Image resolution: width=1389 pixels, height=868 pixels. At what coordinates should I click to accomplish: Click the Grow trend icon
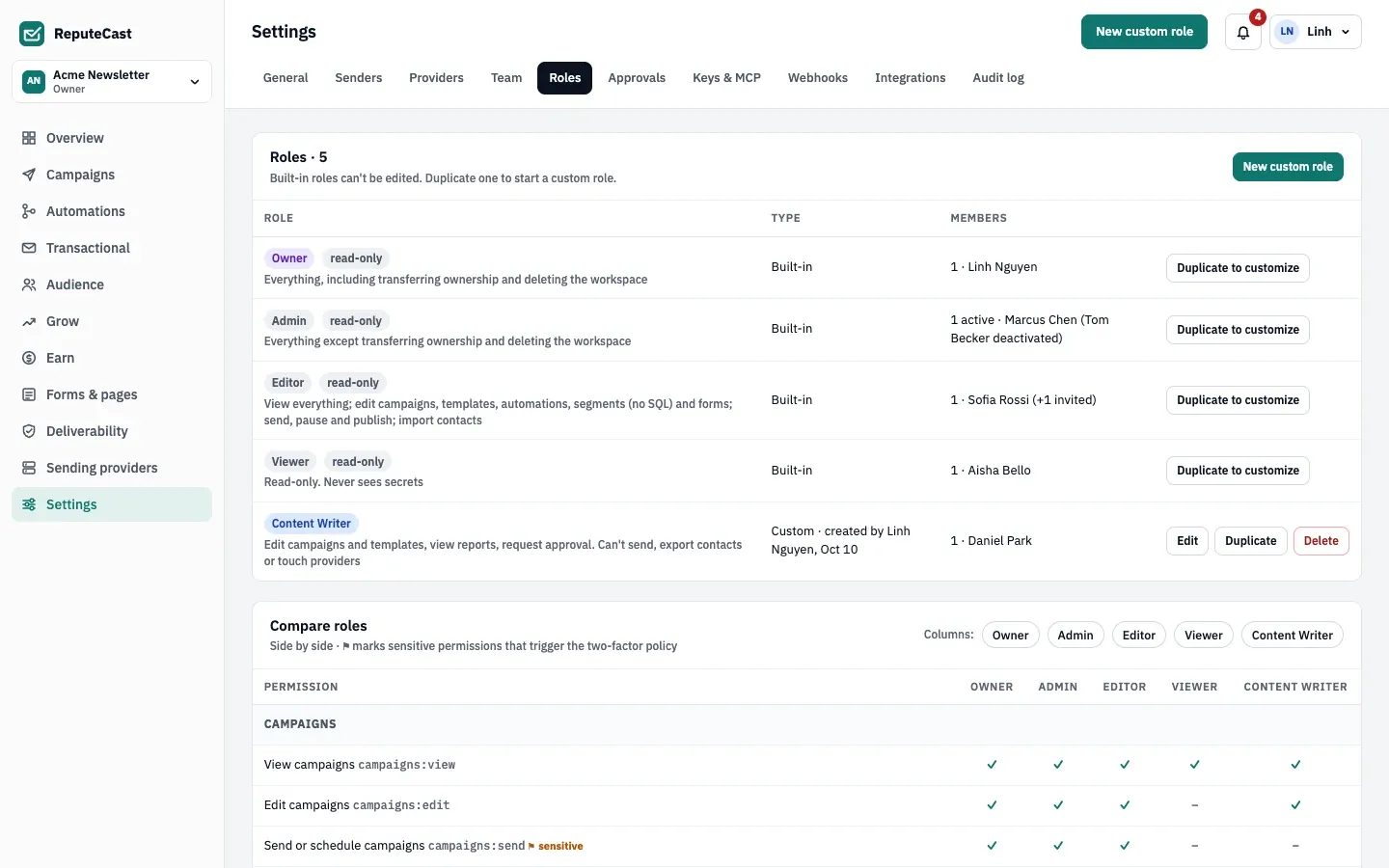[x=29, y=321]
